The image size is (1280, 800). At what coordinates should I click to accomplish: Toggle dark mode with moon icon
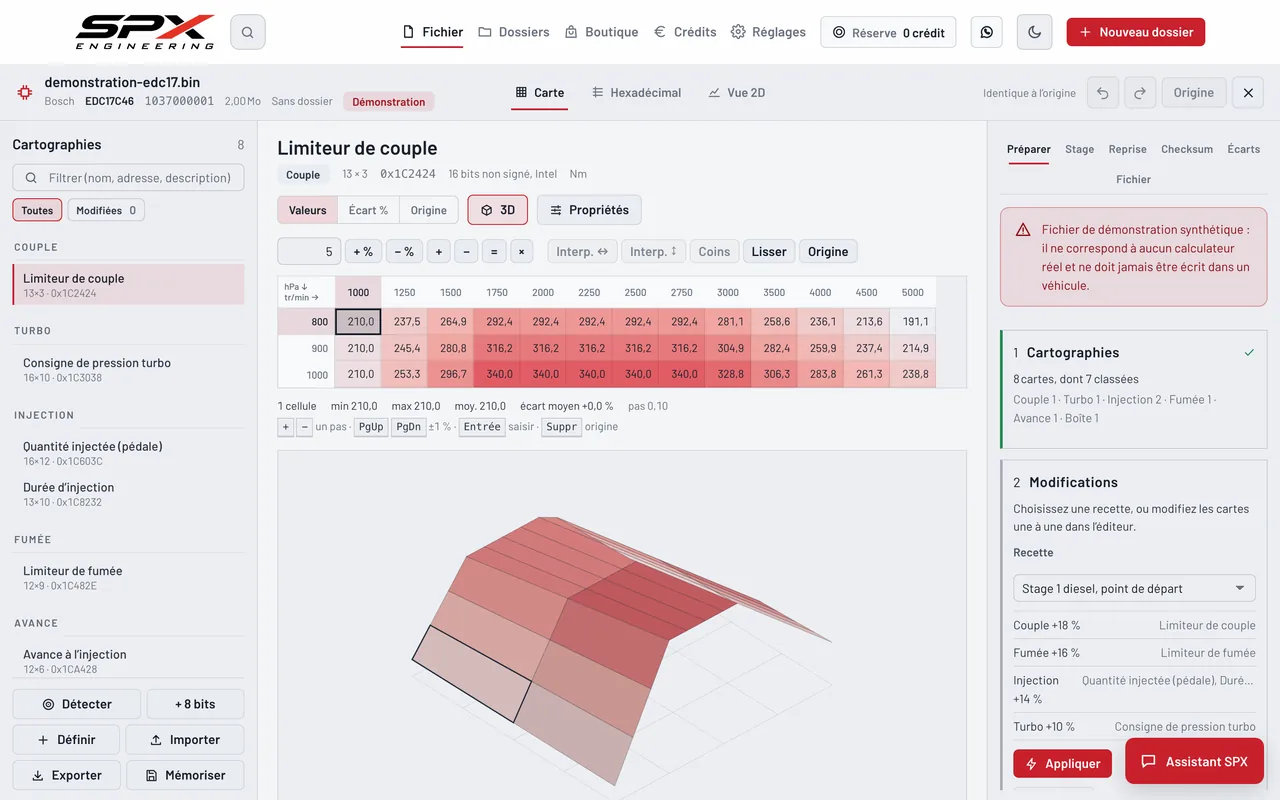click(1034, 32)
